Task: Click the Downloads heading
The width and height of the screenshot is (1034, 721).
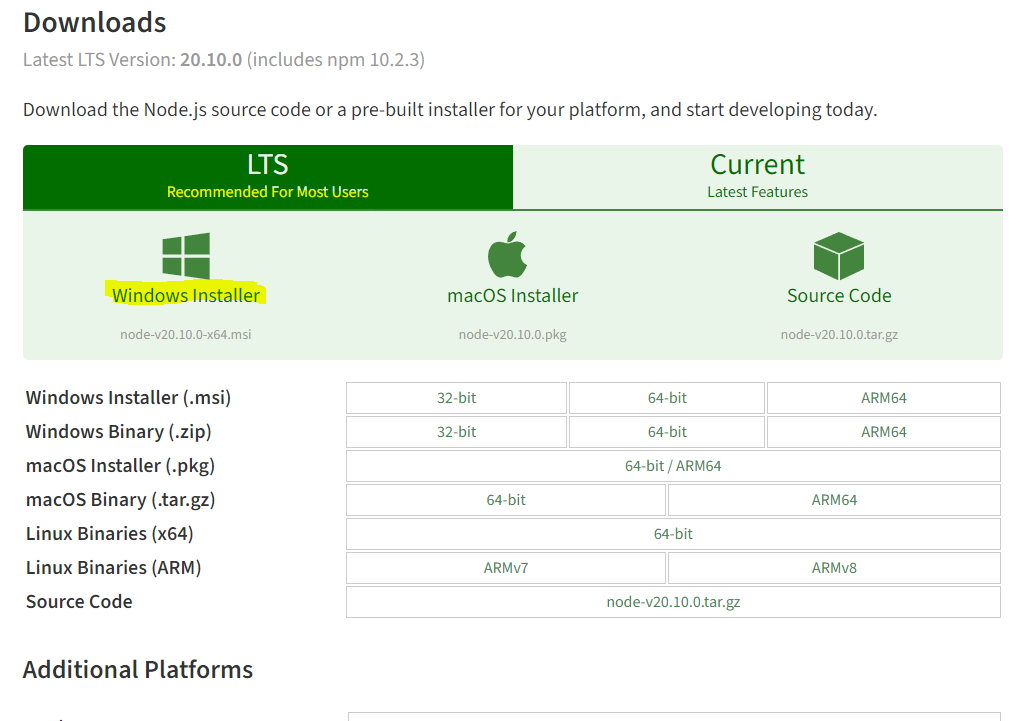Action: (95, 22)
